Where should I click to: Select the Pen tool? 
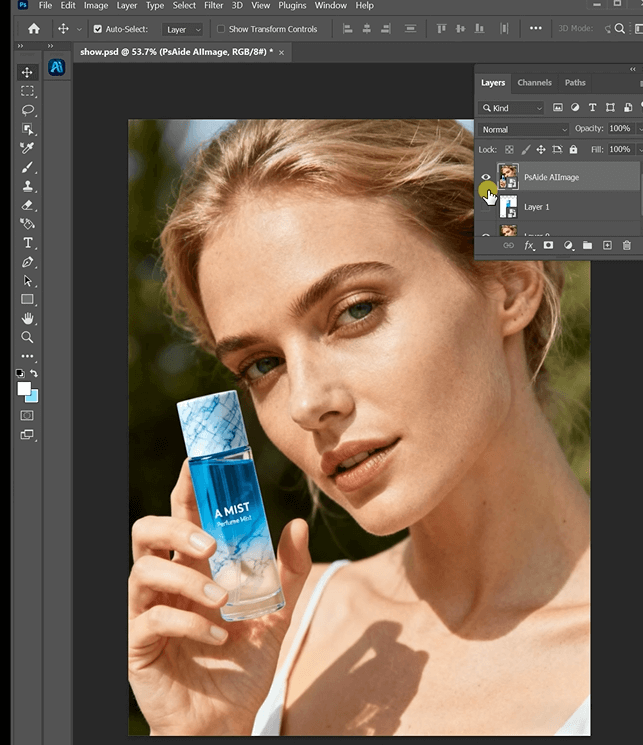(28, 262)
